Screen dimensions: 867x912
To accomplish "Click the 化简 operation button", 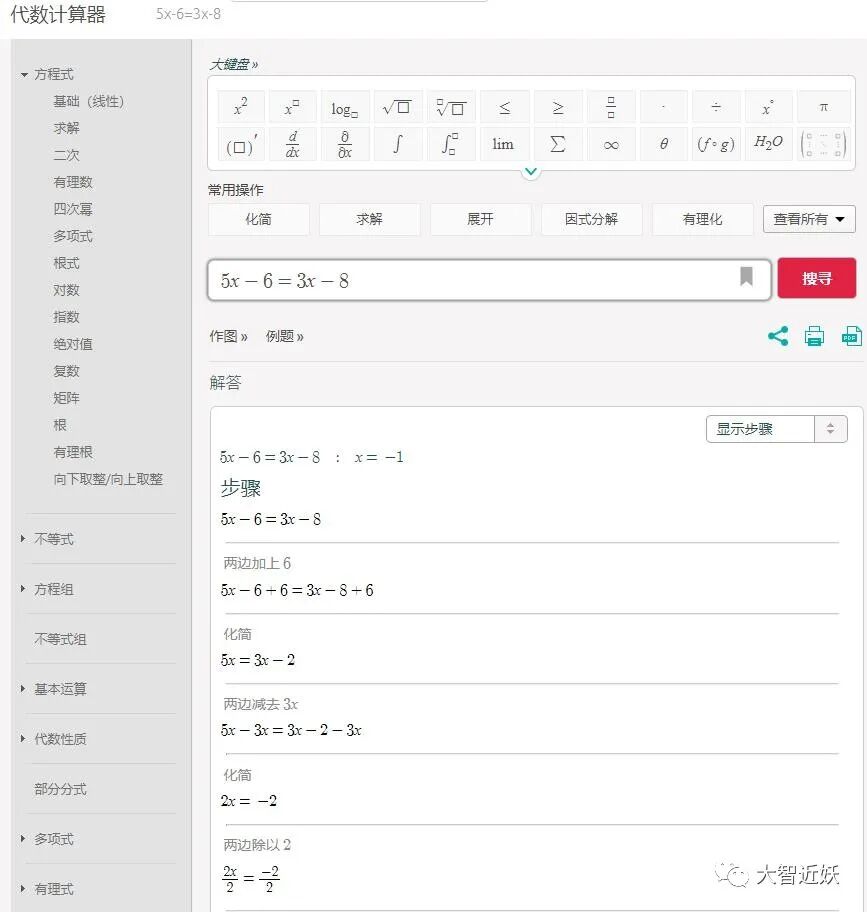I will (x=258, y=219).
